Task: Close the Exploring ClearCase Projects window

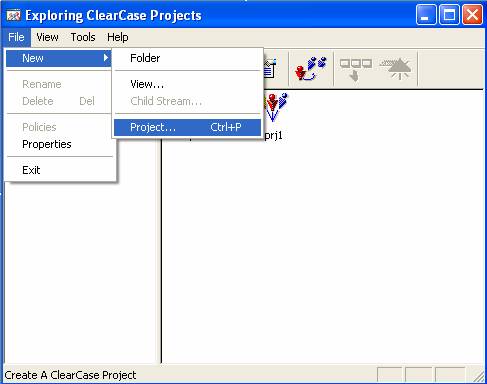Action: click(472, 15)
